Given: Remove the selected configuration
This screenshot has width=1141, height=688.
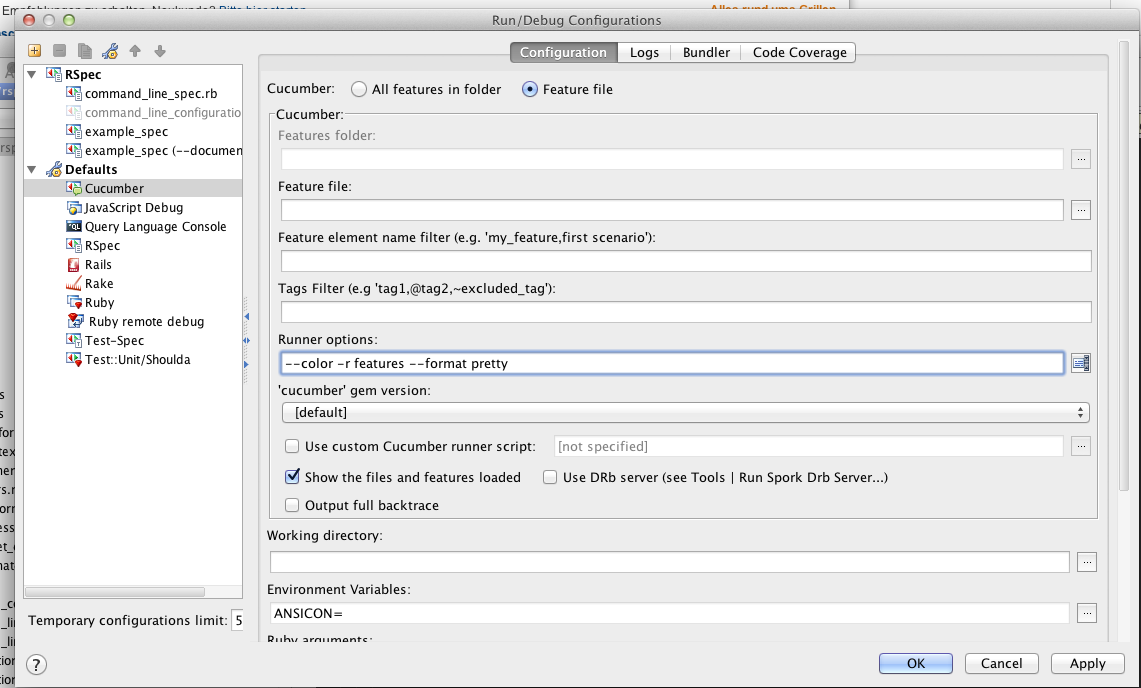Looking at the screenshot, I should tap(60, 50).
